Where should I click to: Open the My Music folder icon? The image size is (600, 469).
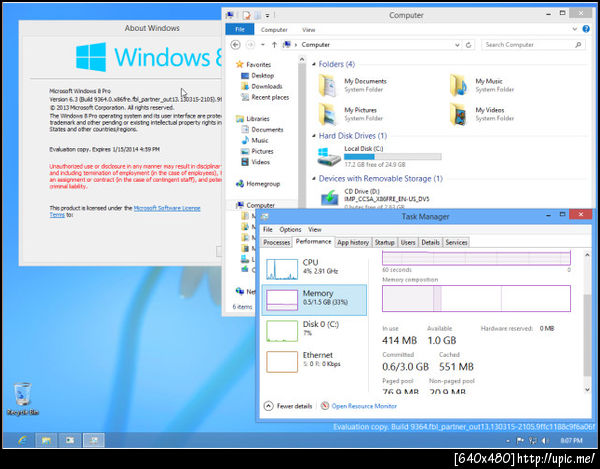point(459,86)
